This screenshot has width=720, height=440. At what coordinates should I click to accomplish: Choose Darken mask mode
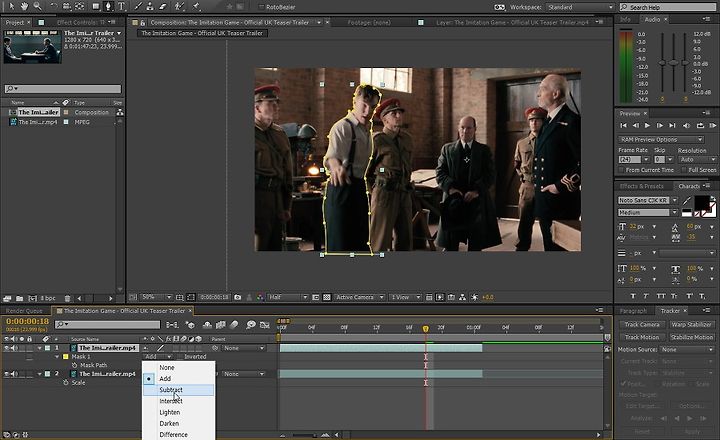(x=178, y=423)
